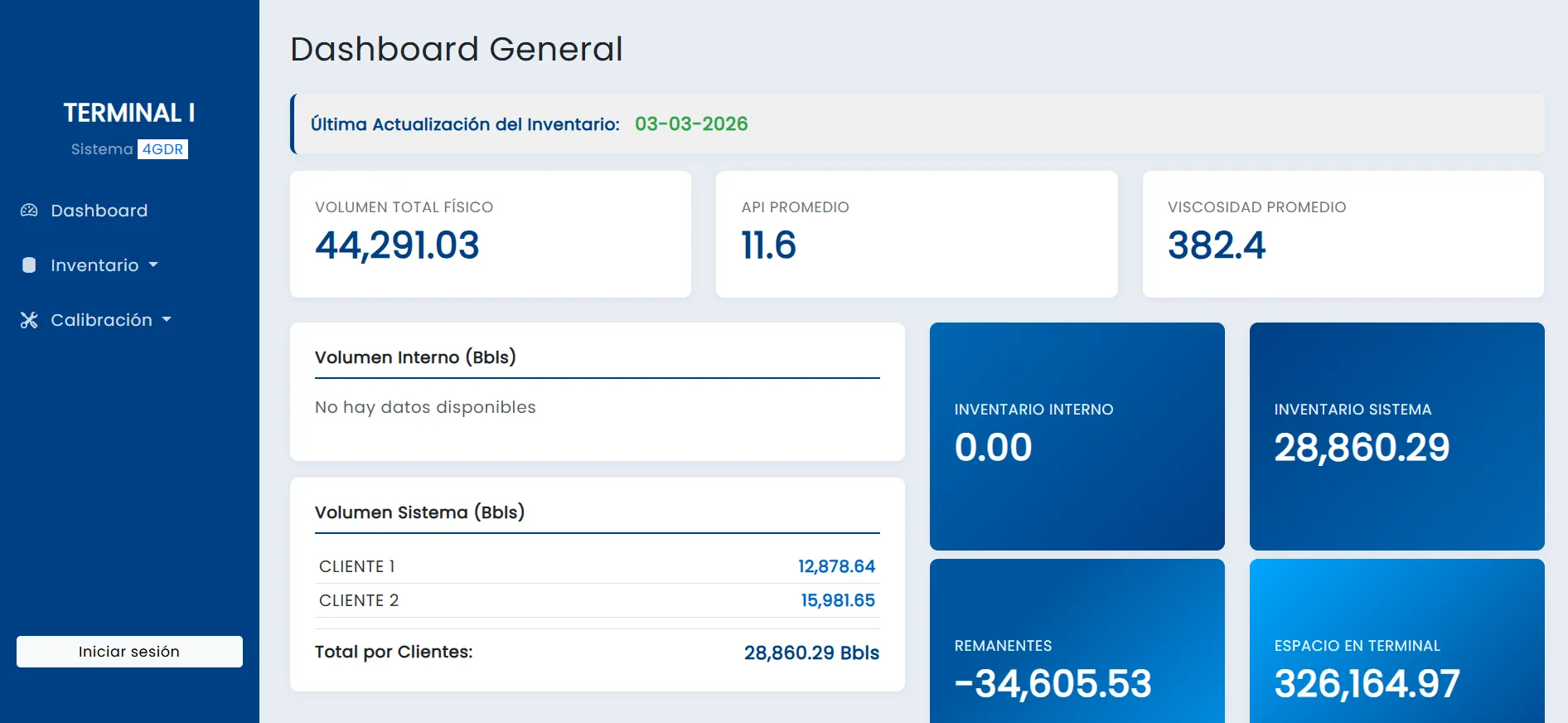Image resolution: width=1568 pixels, height=723 pixels.
Task: Expand the Calibración dropdown arrow
Action: coord(167,320)
